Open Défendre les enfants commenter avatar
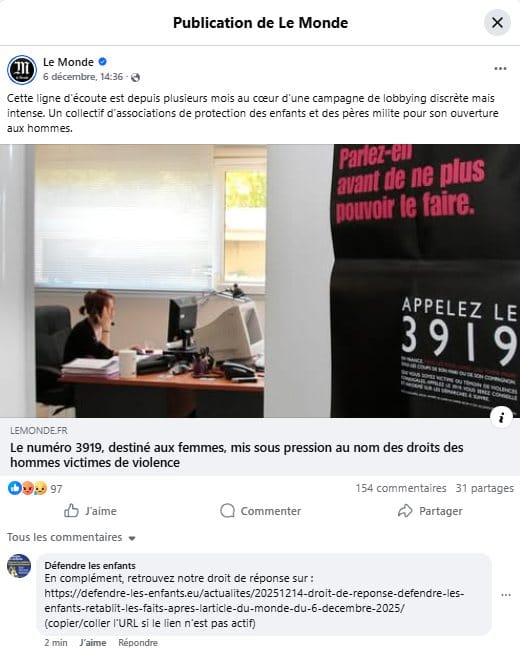The height and width of the screenshot is (649, 520). click(19, 565)
